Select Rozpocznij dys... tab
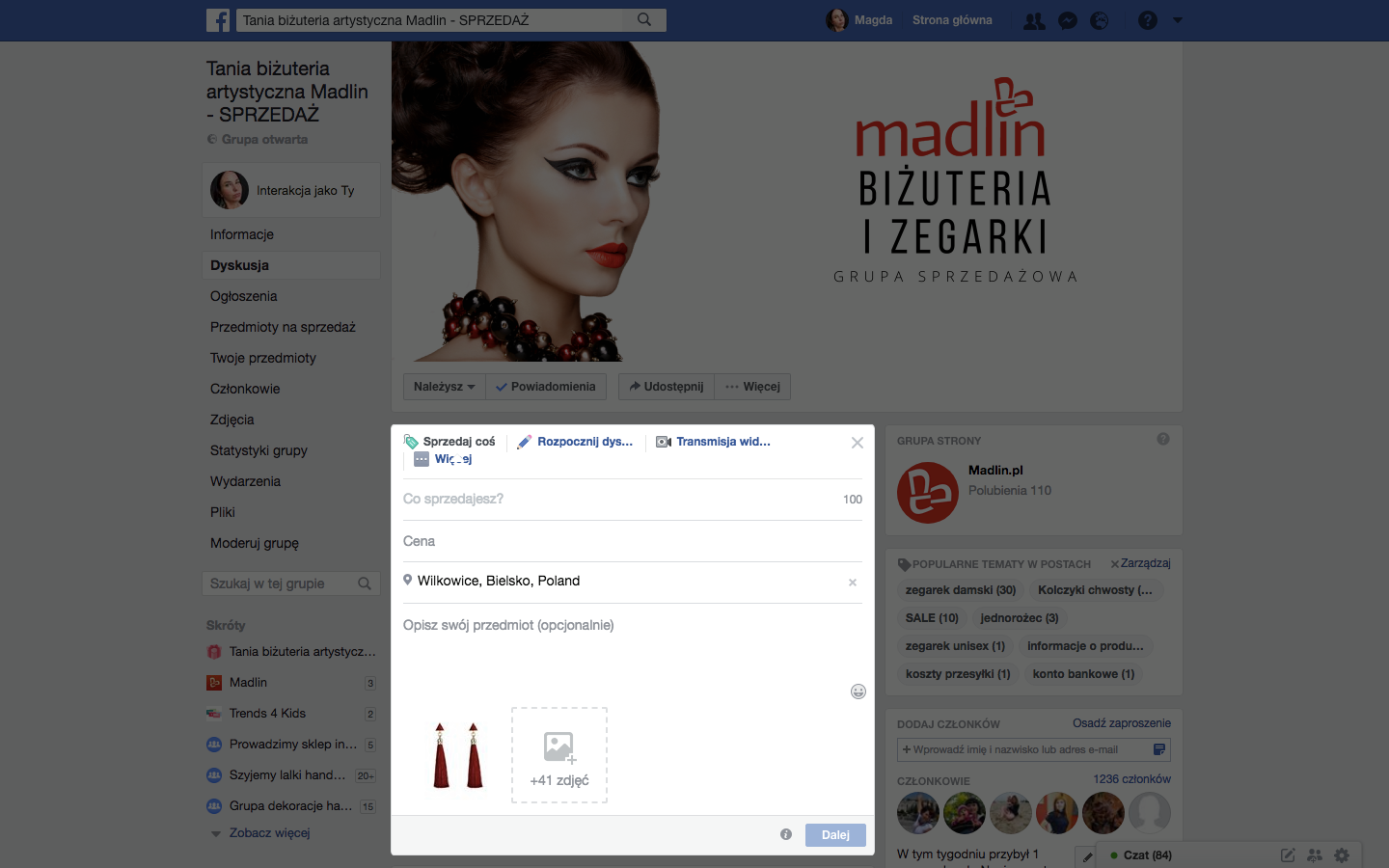The height and width of the screenshot is (868, 1389). (x=576, y=442)
